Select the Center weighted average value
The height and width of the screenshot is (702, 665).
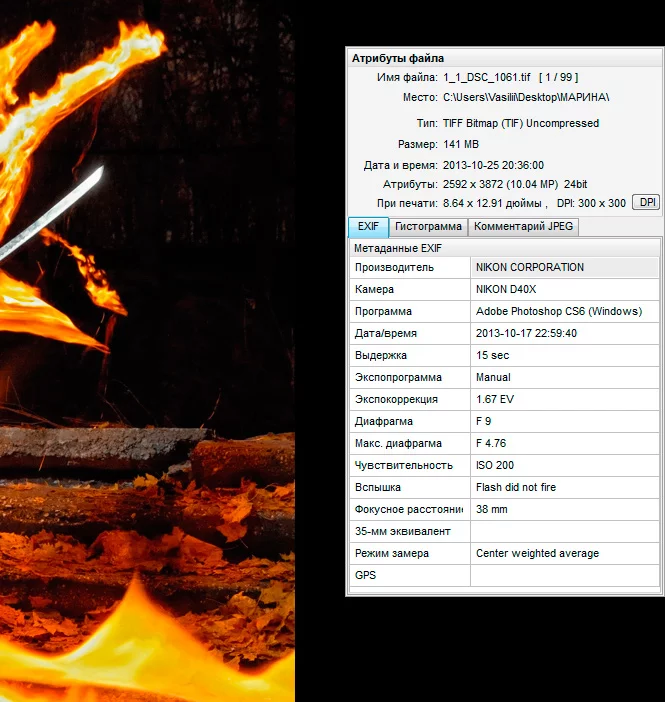[x=537, y=554]
